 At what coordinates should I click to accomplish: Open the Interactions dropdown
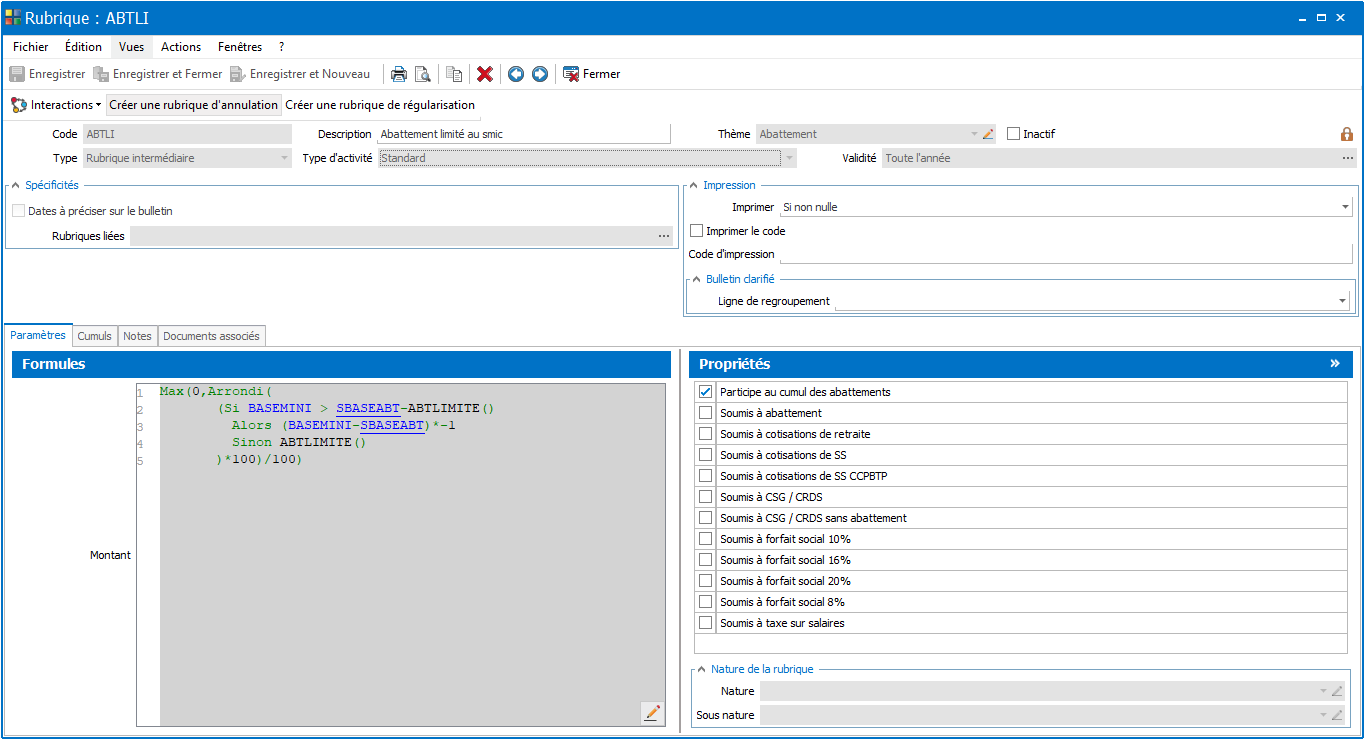tap(56, 105)
